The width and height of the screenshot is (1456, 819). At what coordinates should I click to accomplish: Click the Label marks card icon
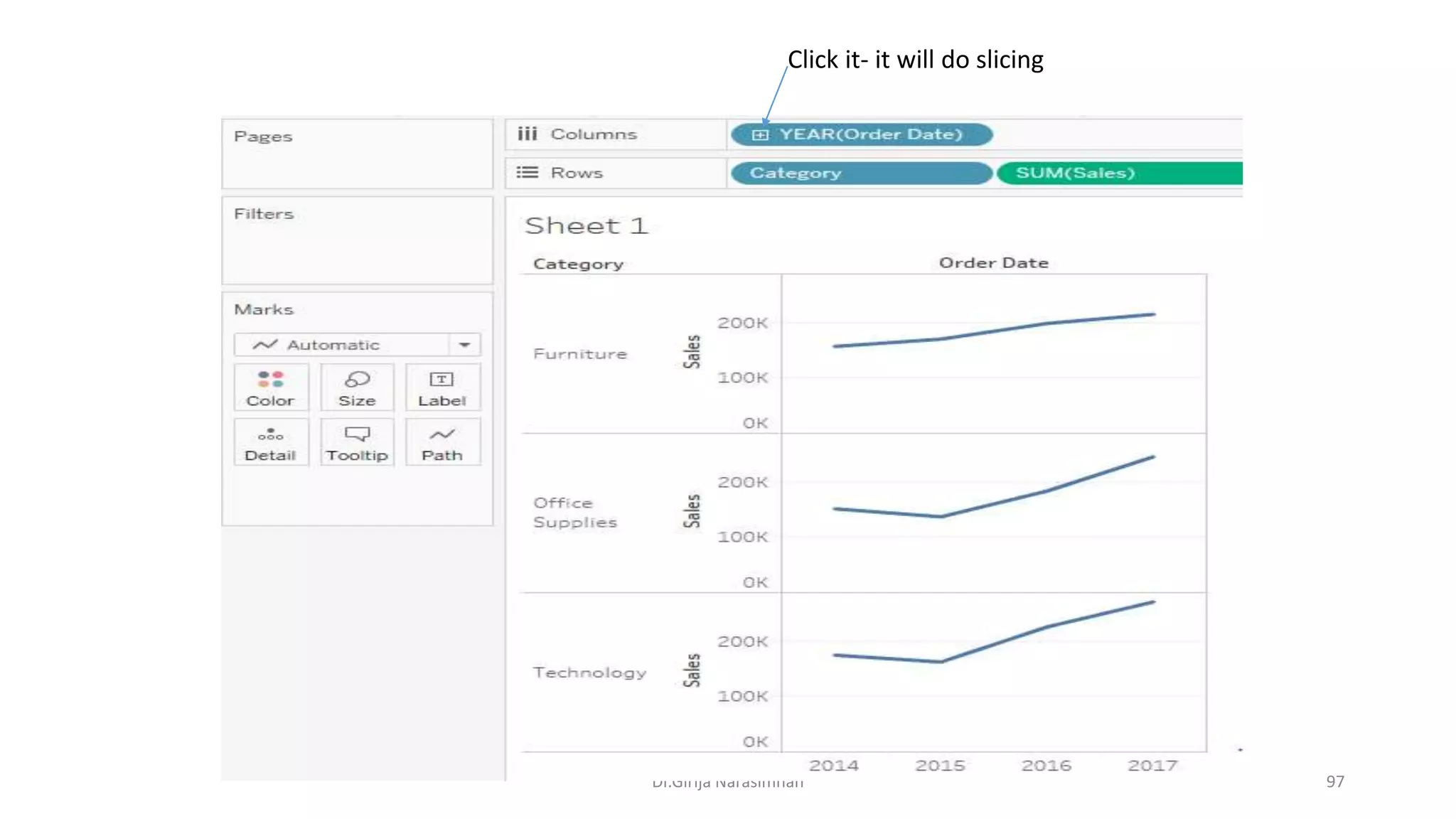point(441,379)
